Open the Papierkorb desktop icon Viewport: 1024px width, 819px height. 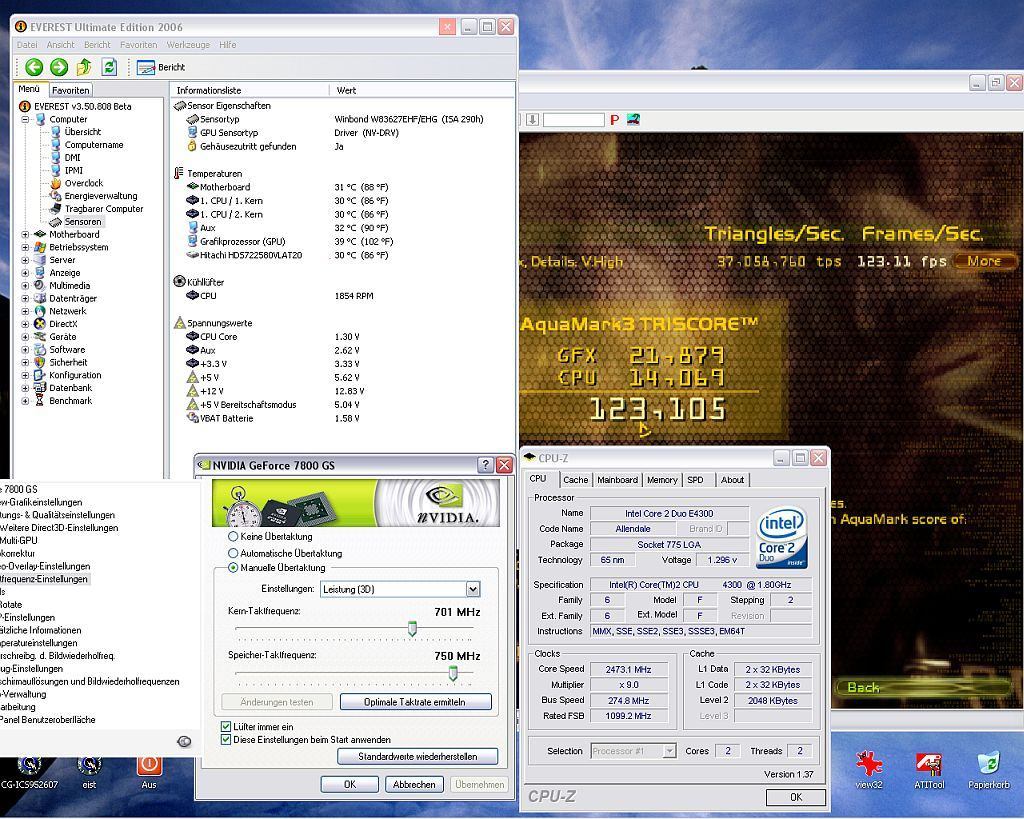coord(989,771)
